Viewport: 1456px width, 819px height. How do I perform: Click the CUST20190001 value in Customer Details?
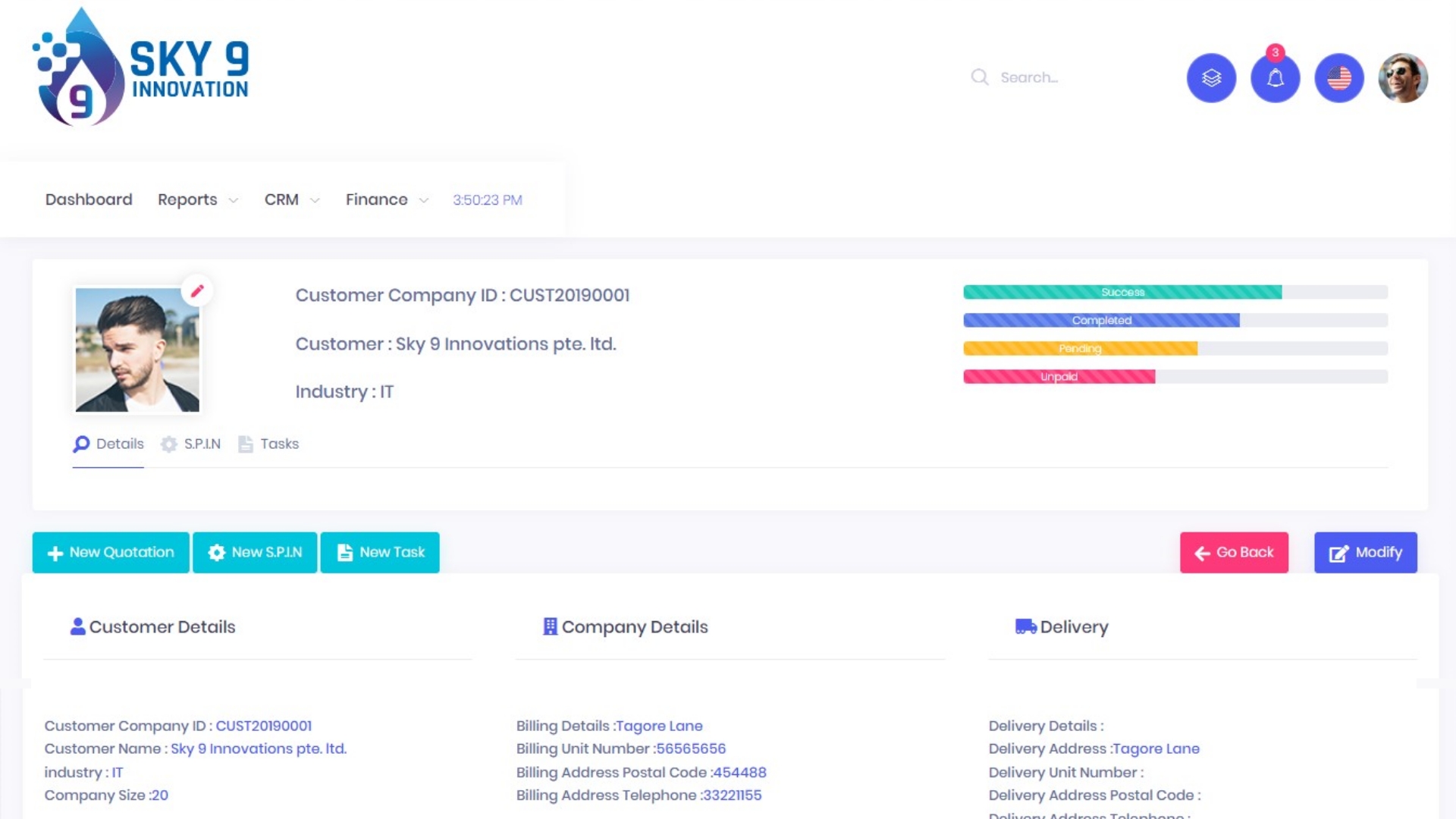[x=263, y=726]
